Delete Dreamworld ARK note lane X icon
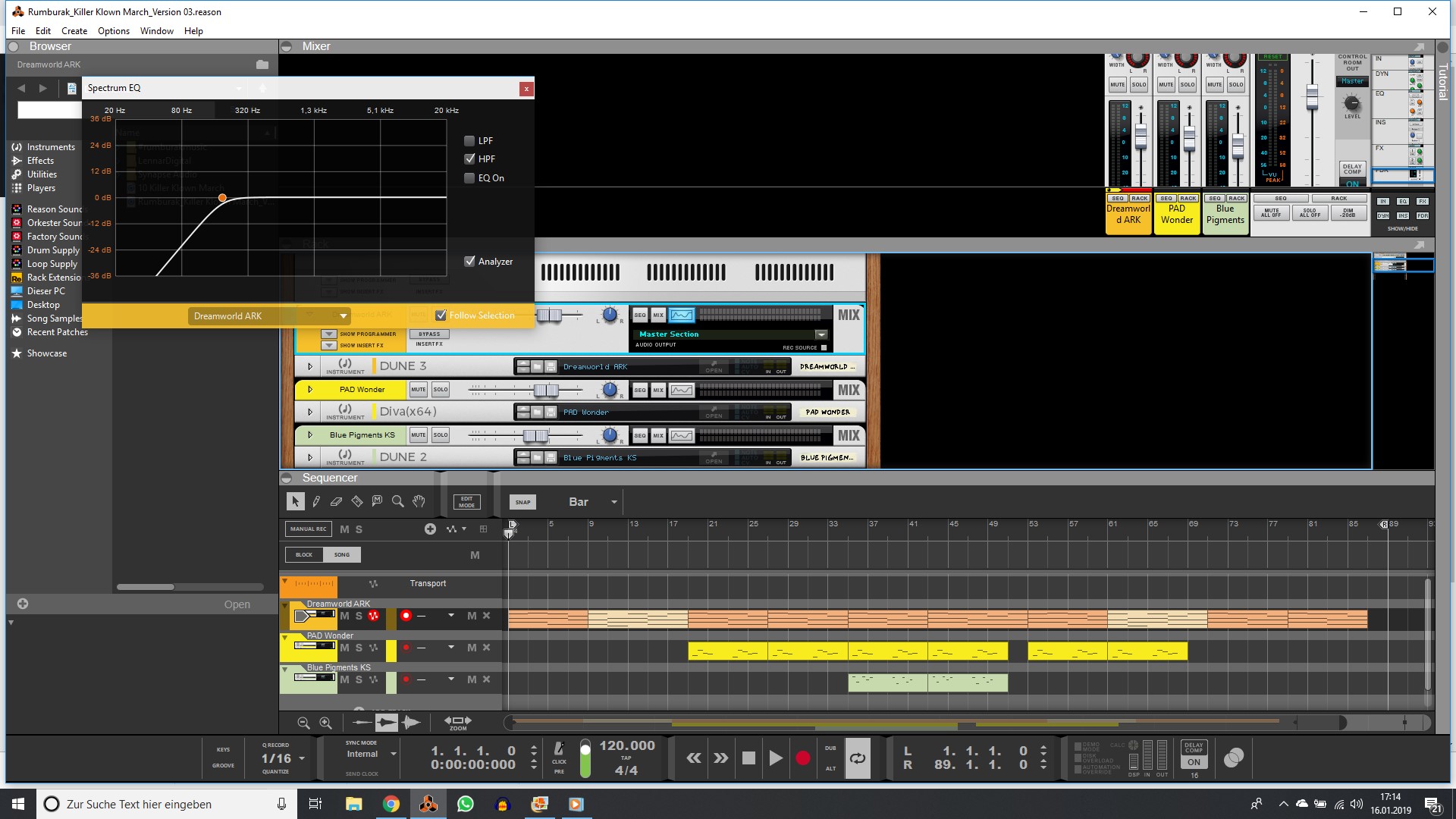 tap(487, 616)
